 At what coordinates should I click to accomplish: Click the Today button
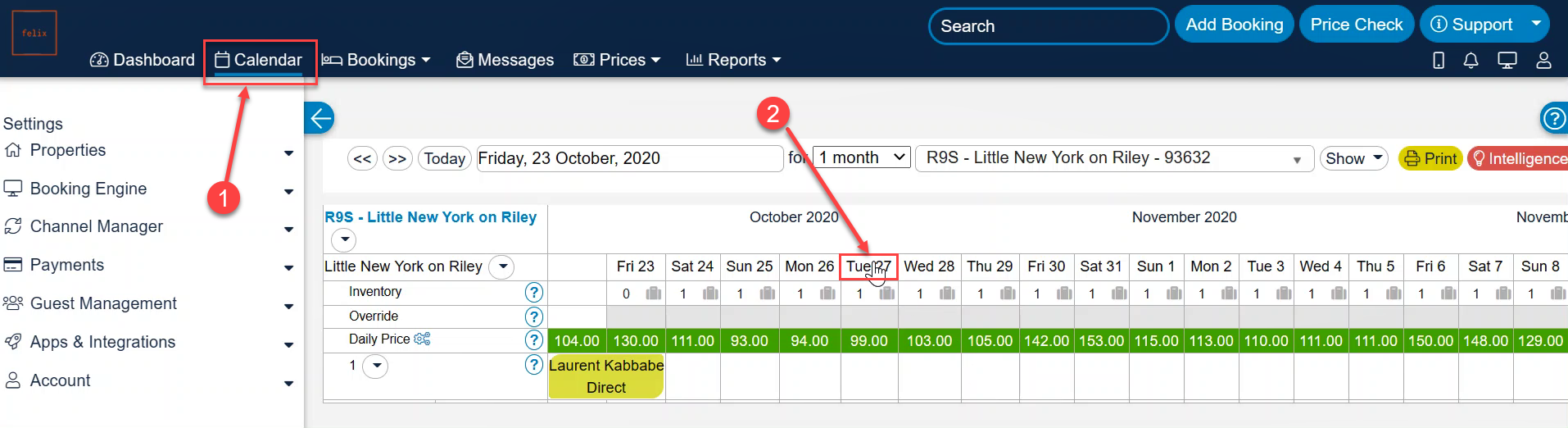[444, 158]
